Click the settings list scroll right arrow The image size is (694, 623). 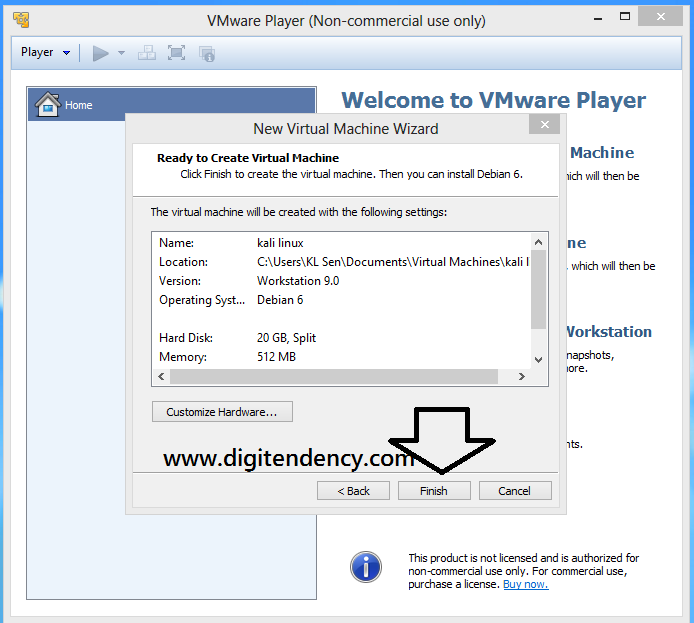click(x=521, y=377)
